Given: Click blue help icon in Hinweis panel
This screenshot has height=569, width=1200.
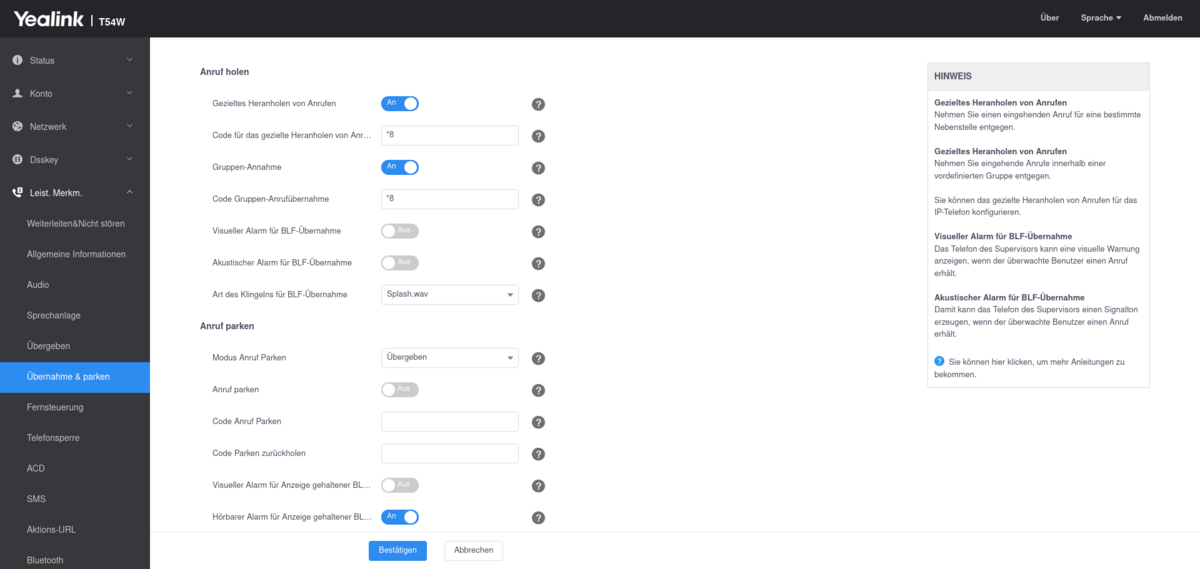Looking at the screenshot, I should tap(939, 361).
